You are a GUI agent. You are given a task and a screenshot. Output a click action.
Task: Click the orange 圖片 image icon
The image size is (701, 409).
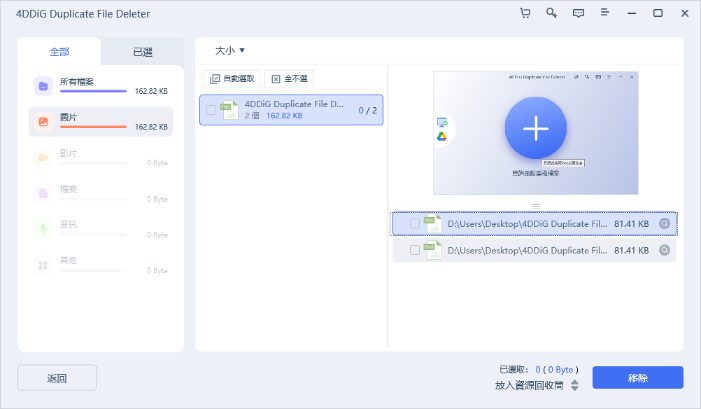click(43, 122)
